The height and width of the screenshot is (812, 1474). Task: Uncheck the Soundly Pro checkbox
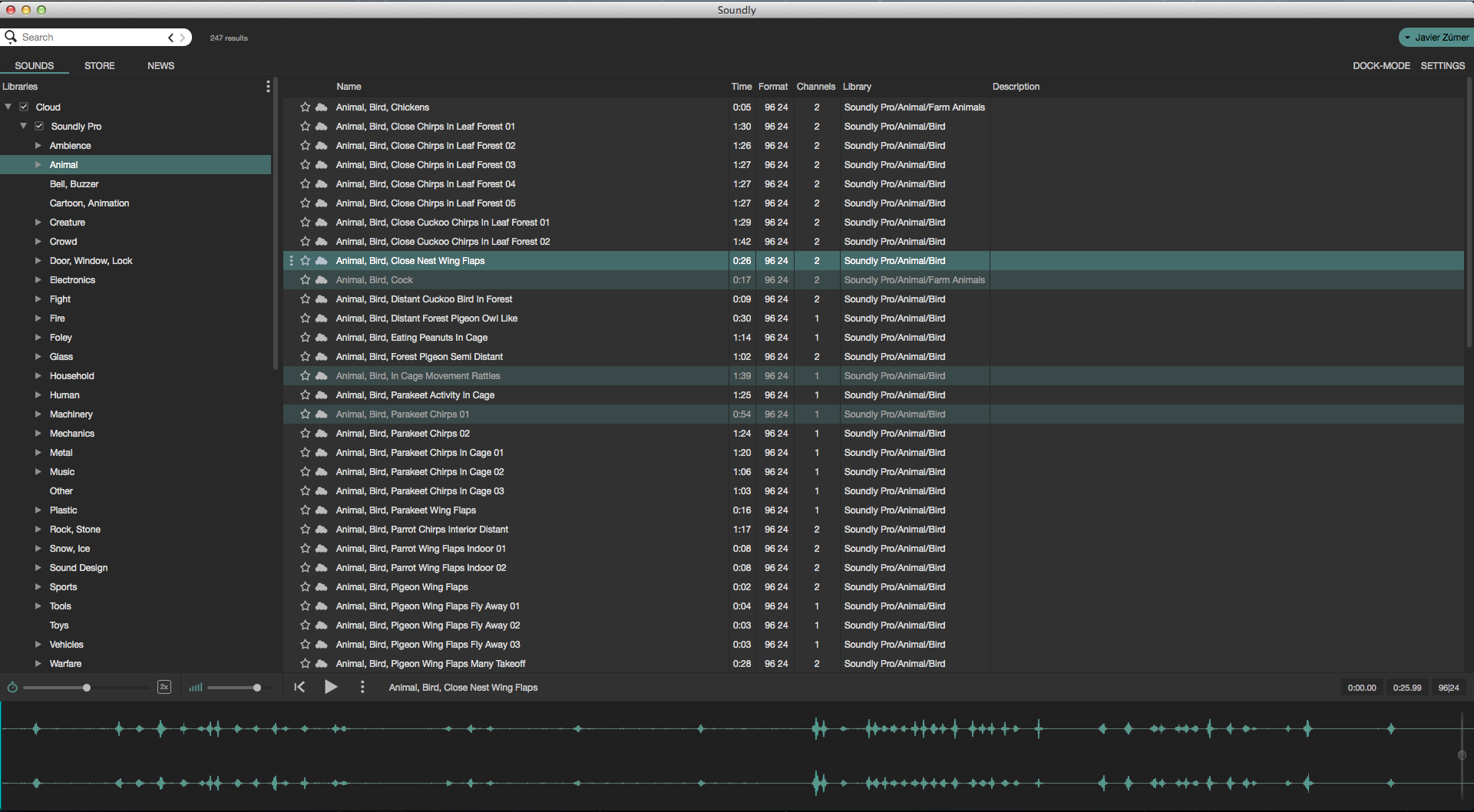[x=39, y=126]
